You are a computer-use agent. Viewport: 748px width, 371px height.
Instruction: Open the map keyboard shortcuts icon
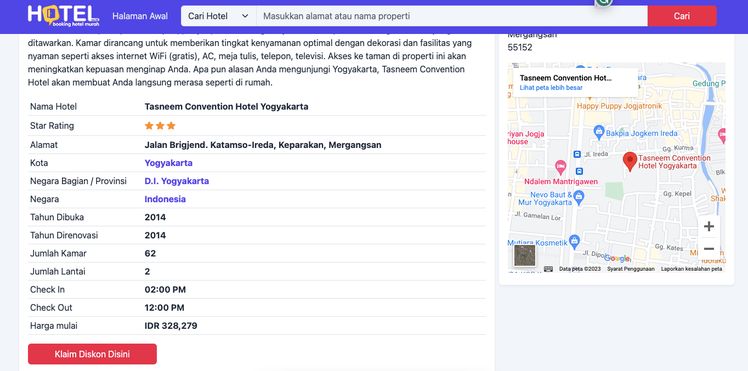click(548, 269)
